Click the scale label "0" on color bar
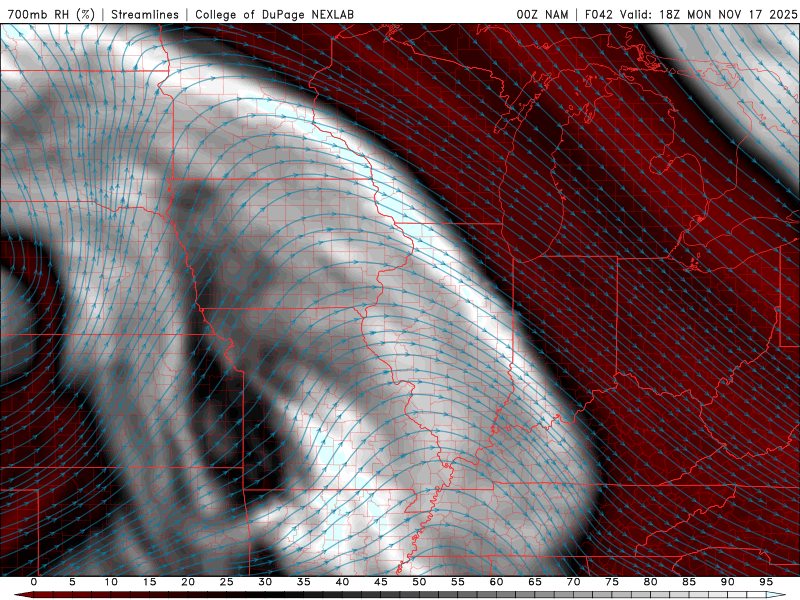800x600 pixels. coord(34,582)
